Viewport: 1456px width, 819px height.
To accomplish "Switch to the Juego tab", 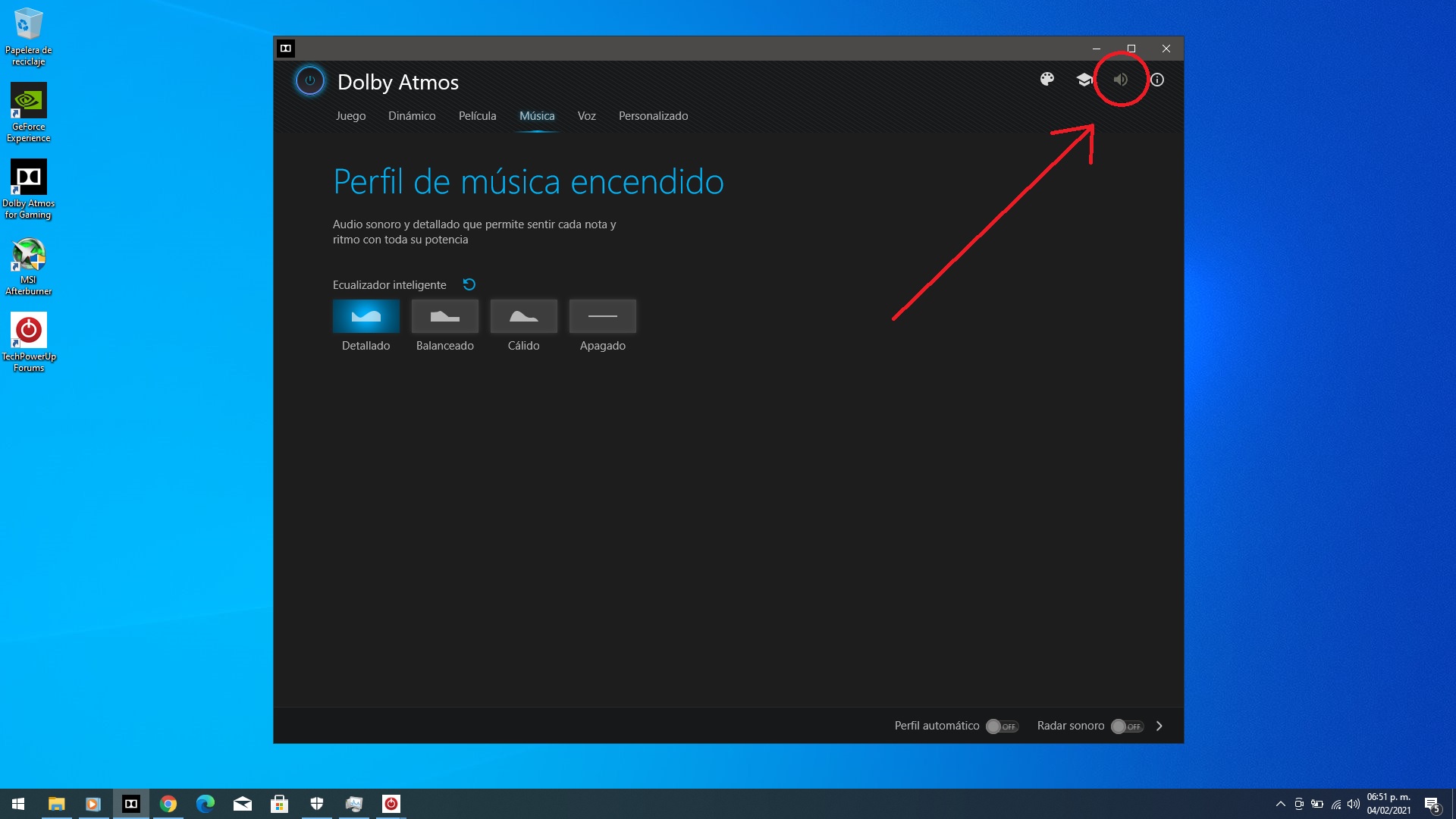I will 350,116.
